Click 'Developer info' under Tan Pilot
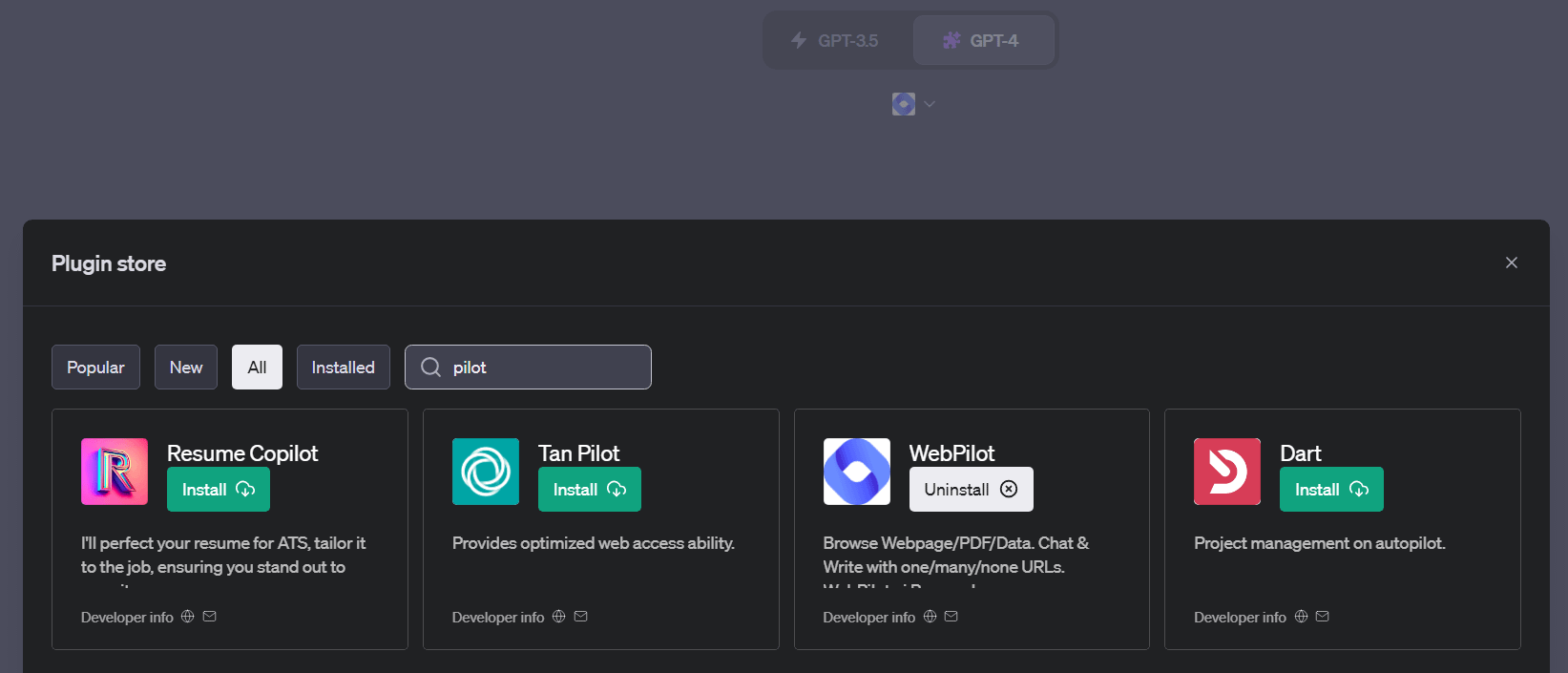 [498, 618]
